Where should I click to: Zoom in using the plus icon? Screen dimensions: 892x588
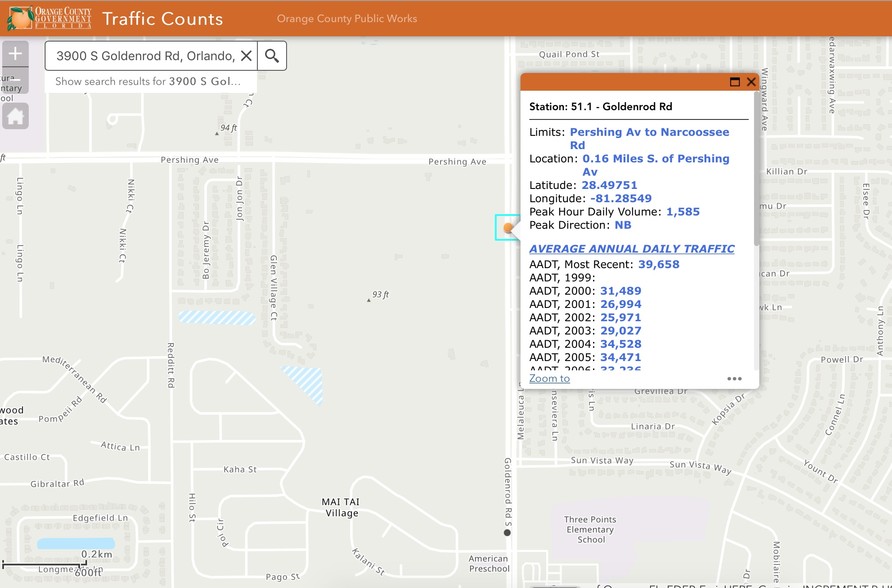pos(14,53)
